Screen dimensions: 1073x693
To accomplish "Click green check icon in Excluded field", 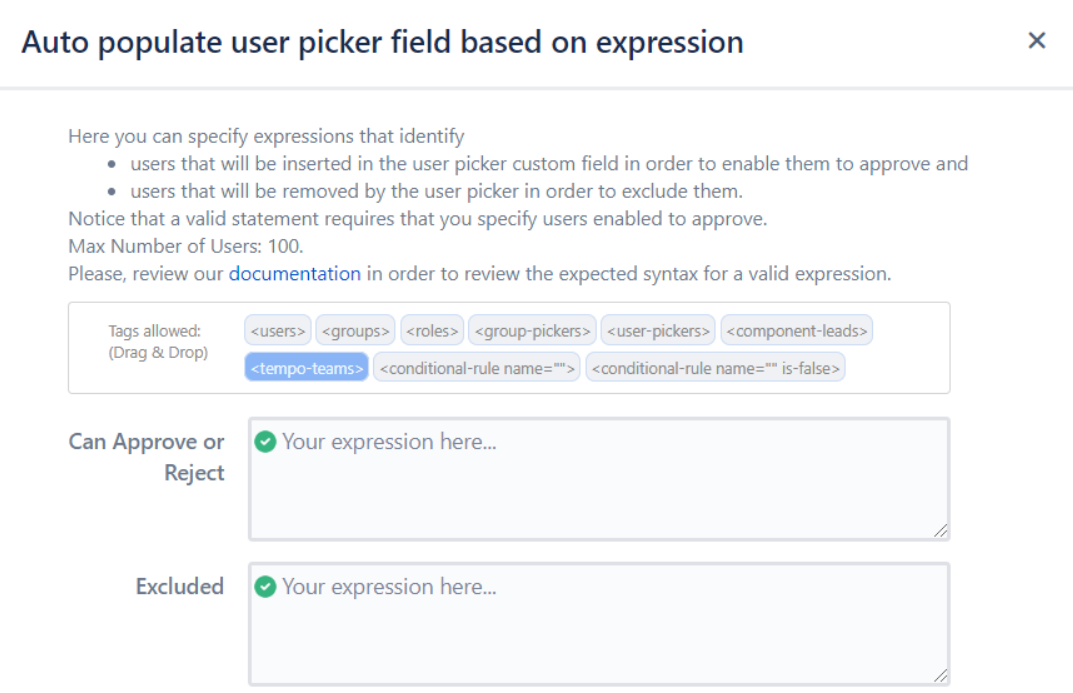I will (265, 587).
